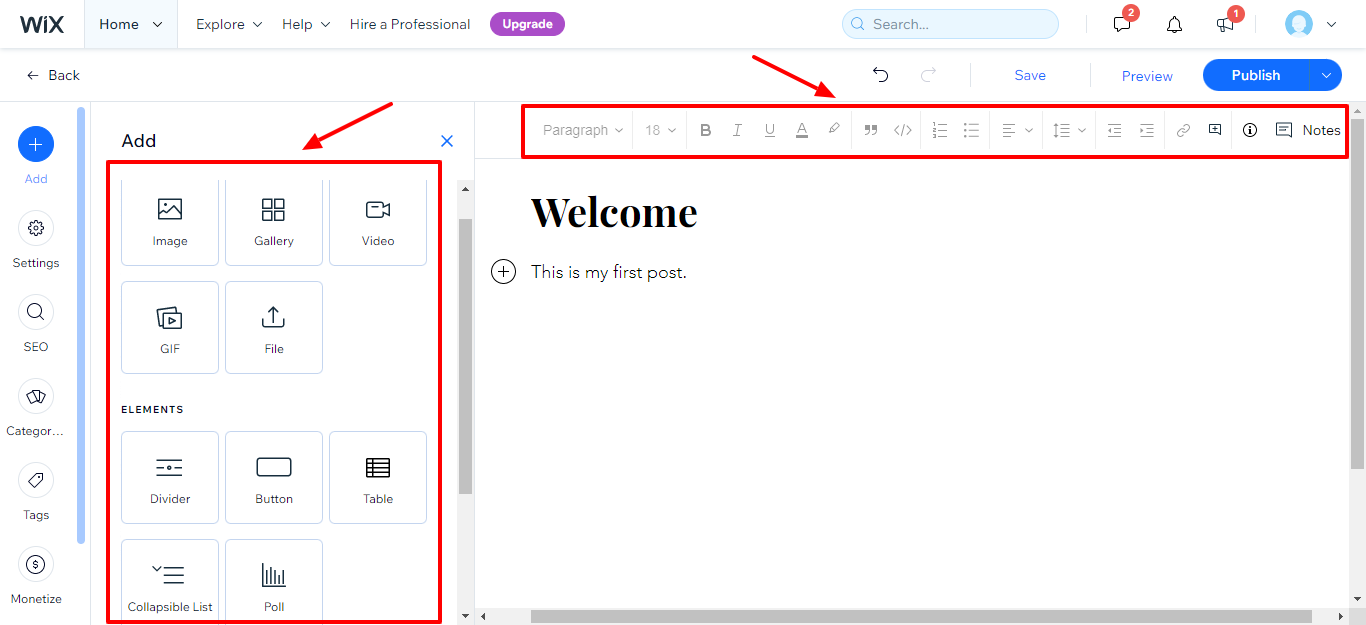Insert a Button element
The image size is (1366, 625).
coord(274,477)
